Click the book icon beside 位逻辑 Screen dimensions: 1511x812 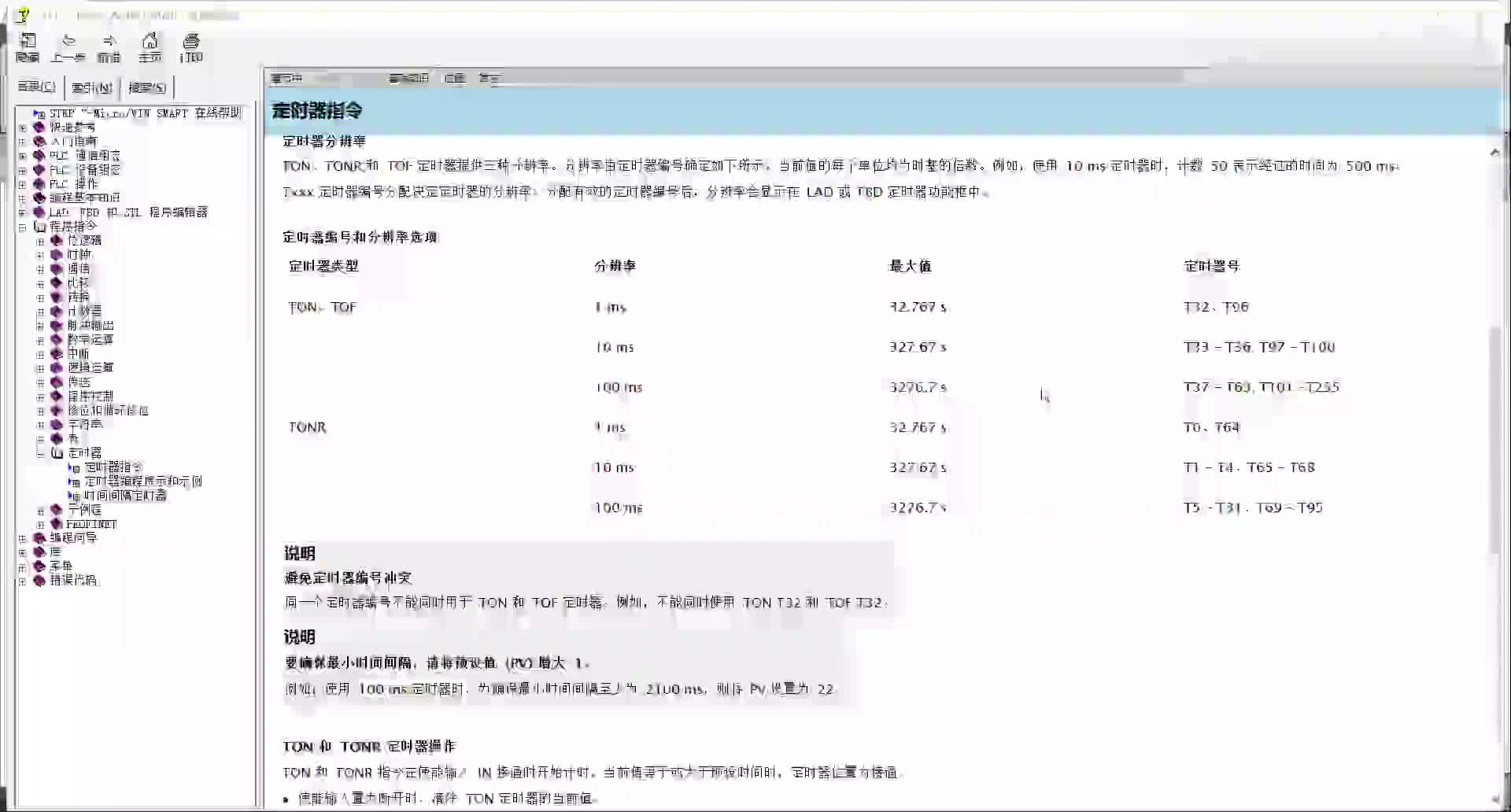click(x=57, y=241)
